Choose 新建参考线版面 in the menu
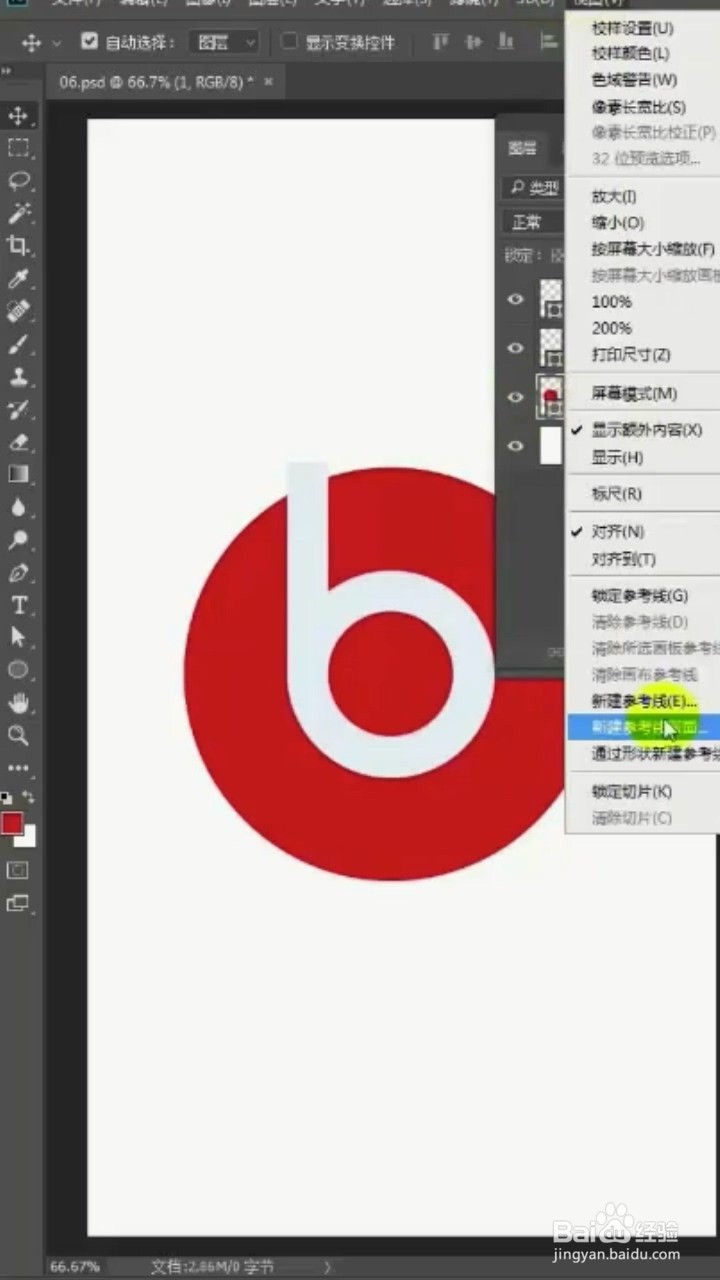 point(643,727)
